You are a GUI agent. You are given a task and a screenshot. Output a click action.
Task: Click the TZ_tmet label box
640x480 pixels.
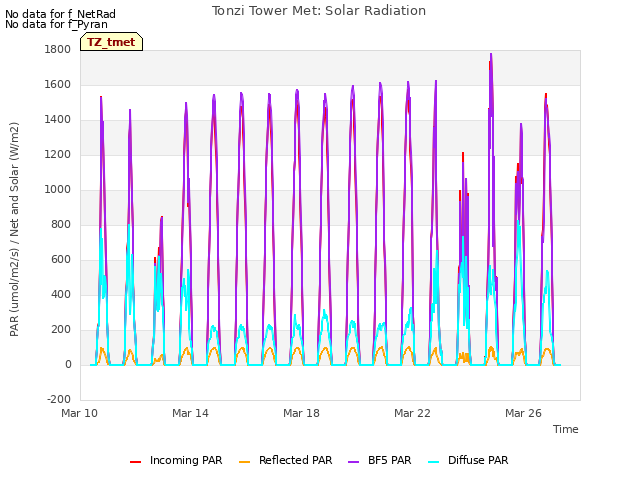[x=111, y=42]
